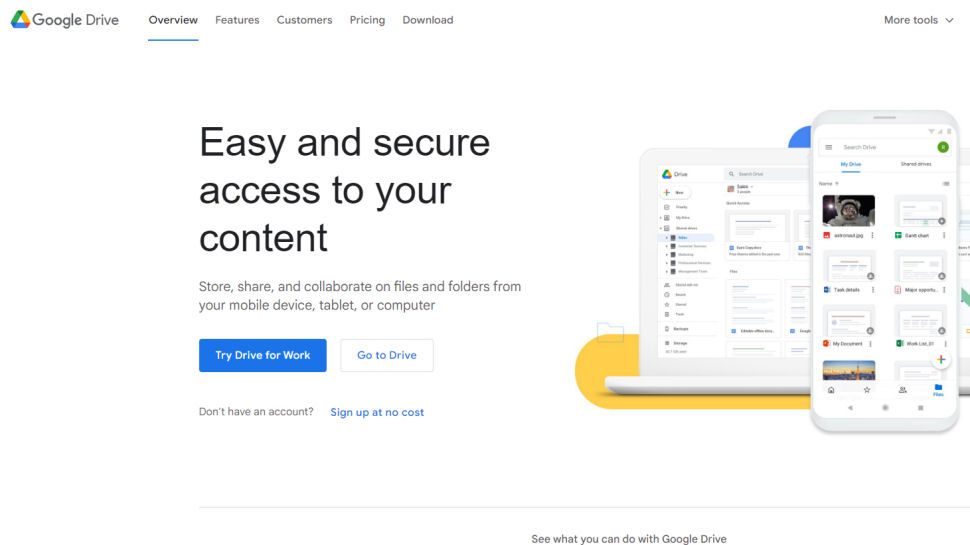The width and height of the screenshot is (970, 545).
Task: Follow the Sign up at no cost link
Action: 377,412
